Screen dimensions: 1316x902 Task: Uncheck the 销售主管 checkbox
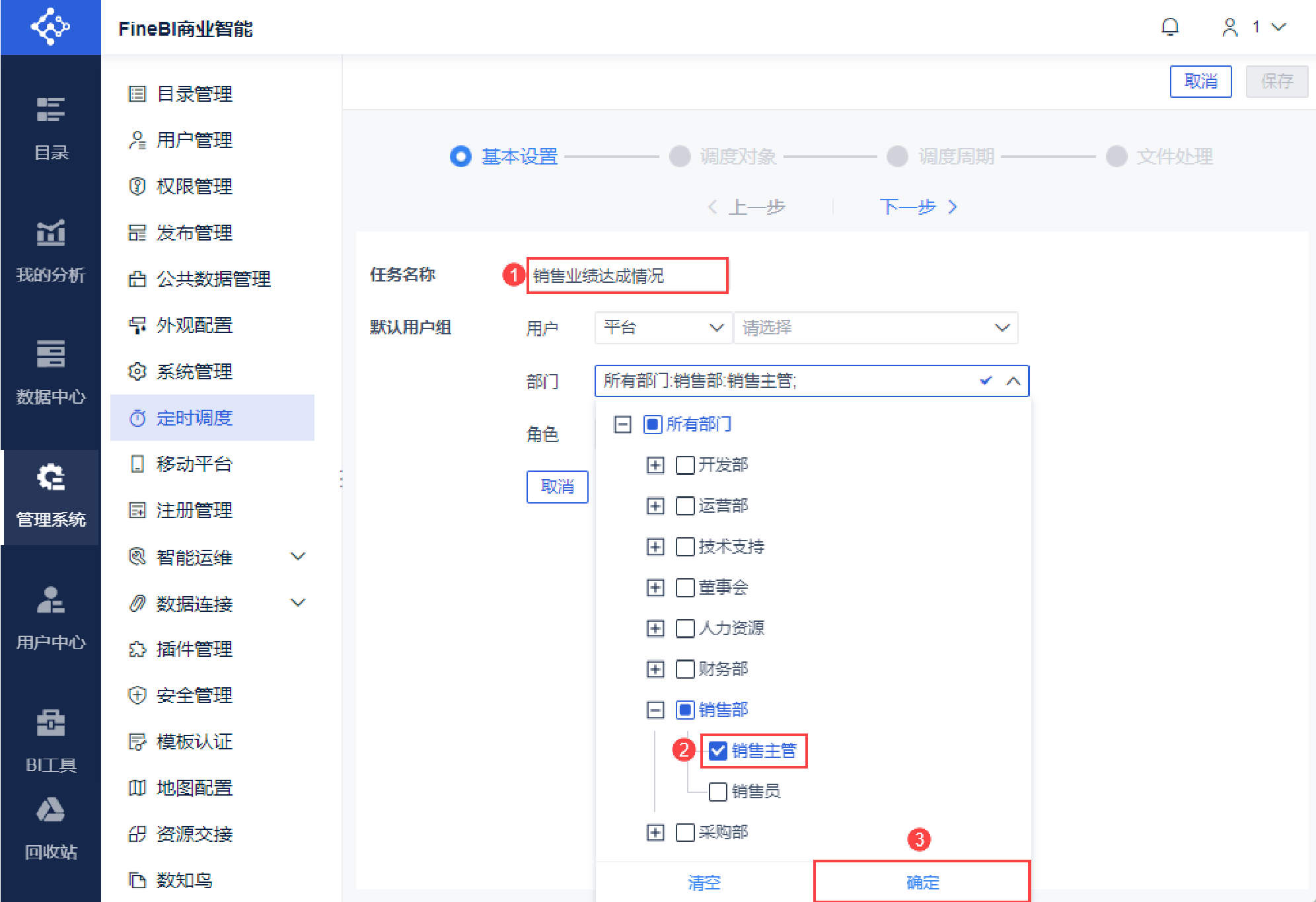[x=718, y=751]
